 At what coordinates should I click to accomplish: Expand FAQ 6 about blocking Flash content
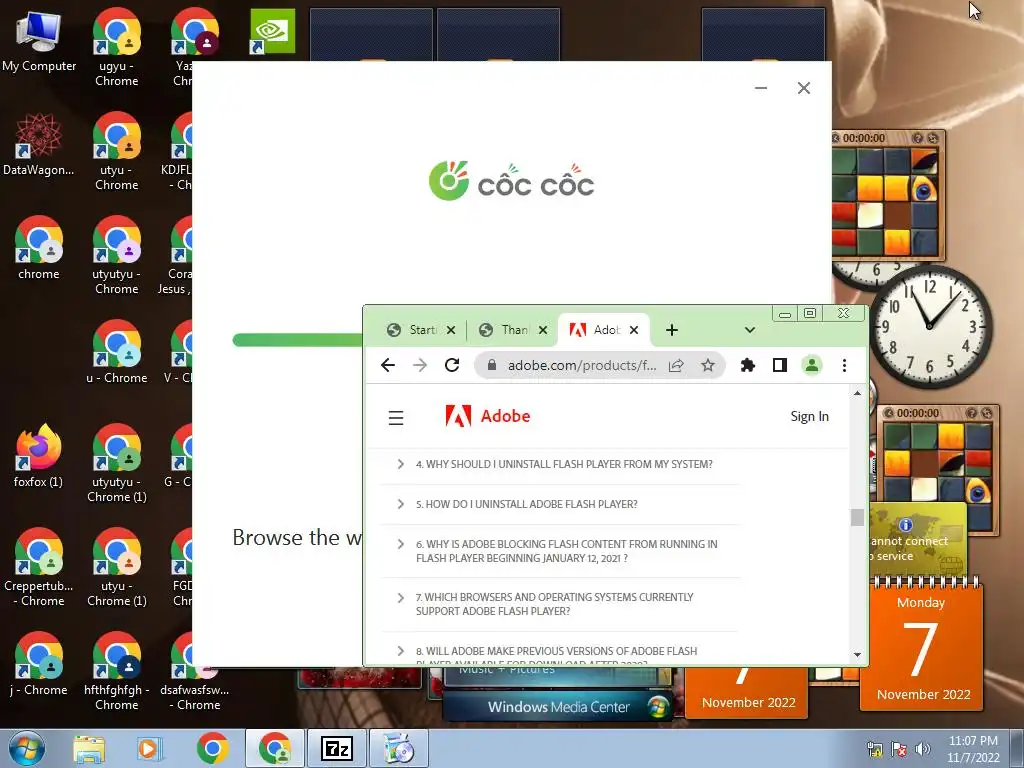click(561, 551)
